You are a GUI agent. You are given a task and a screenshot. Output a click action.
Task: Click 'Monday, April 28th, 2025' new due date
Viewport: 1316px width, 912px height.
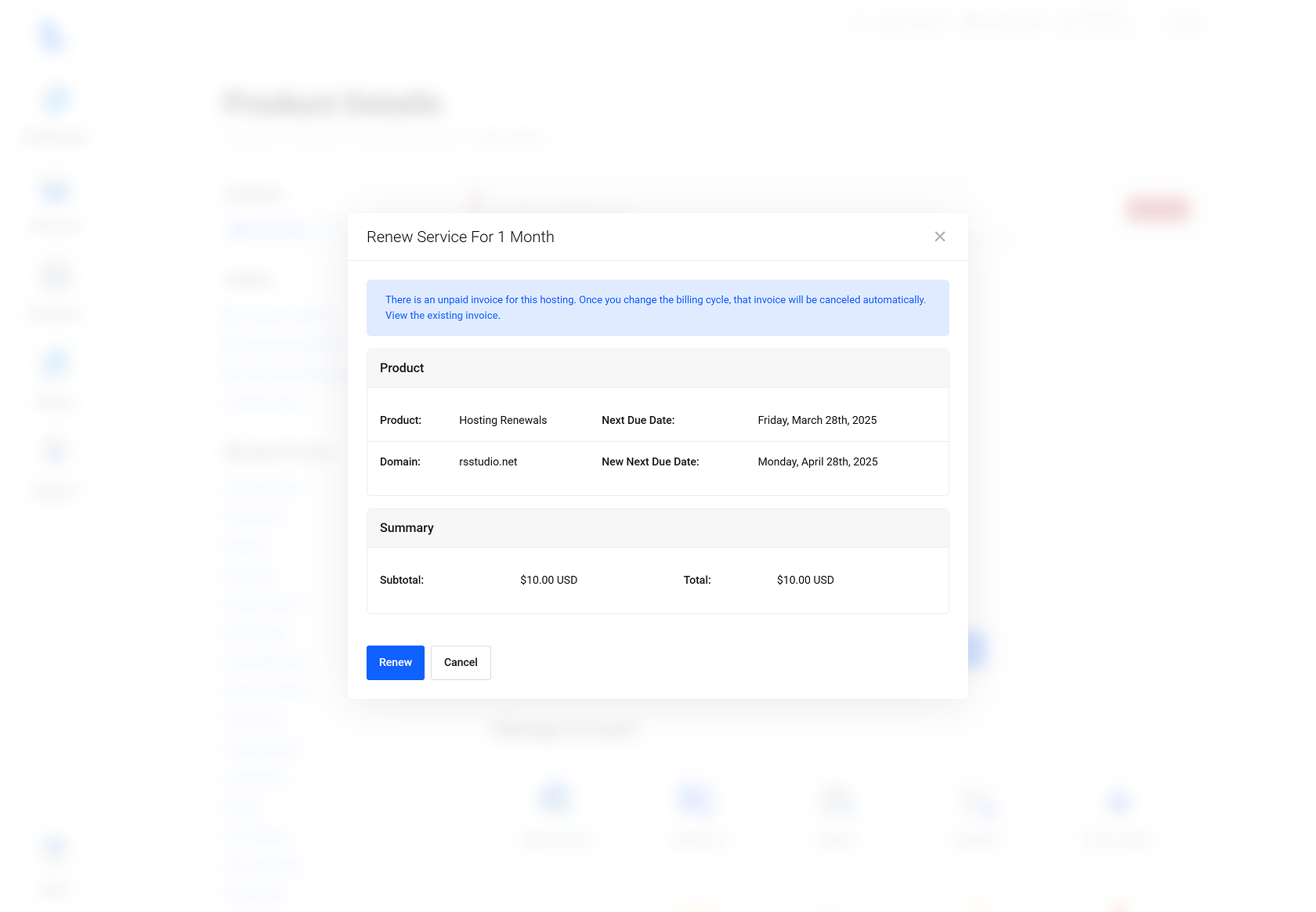818,462
